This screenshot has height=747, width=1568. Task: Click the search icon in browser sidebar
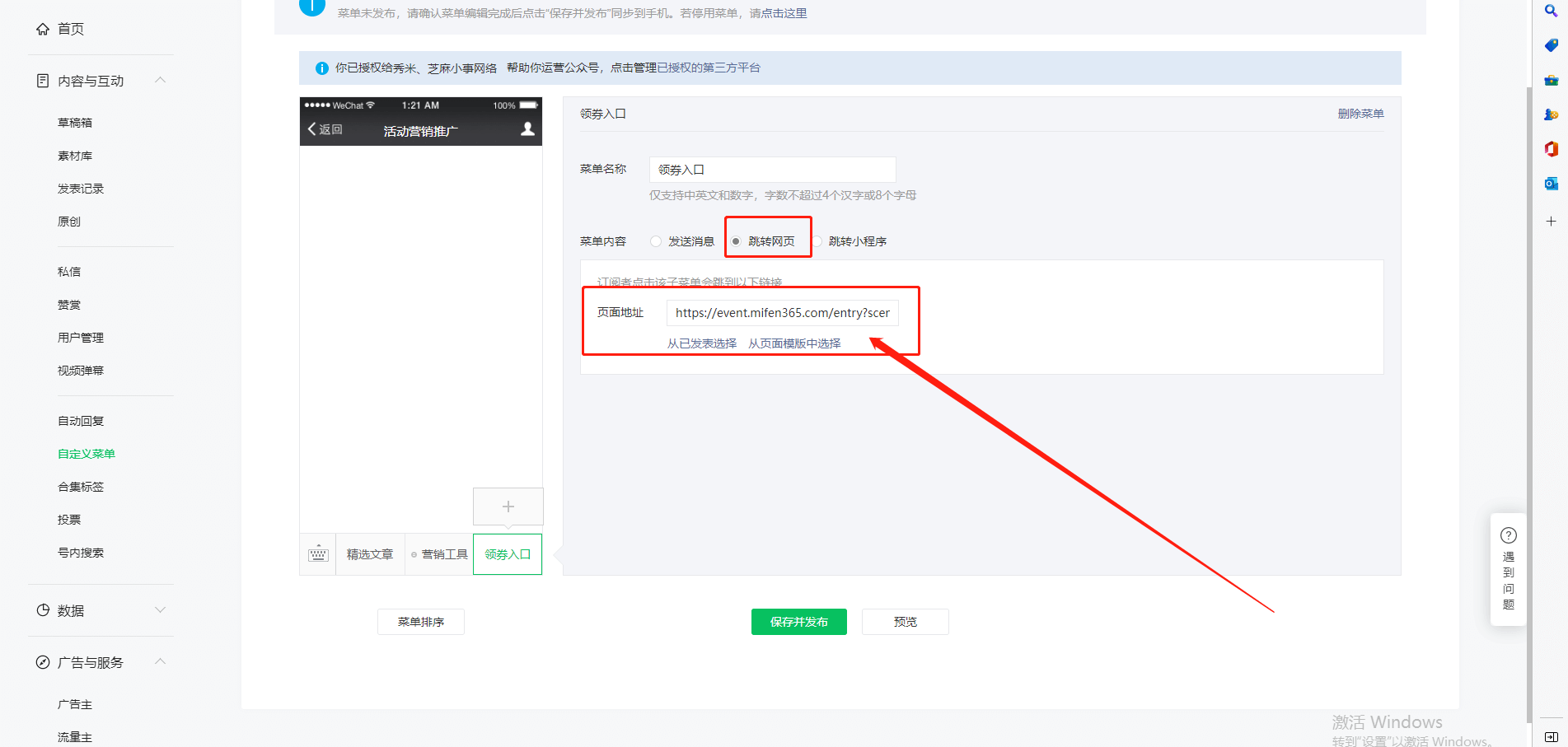pos(1552,12)
